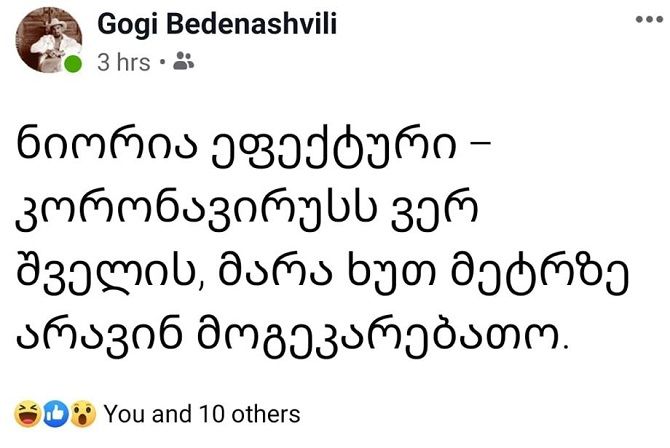670x448 pixels.
Task: Open the three-dot post options menu
Action: click(650, 20)
